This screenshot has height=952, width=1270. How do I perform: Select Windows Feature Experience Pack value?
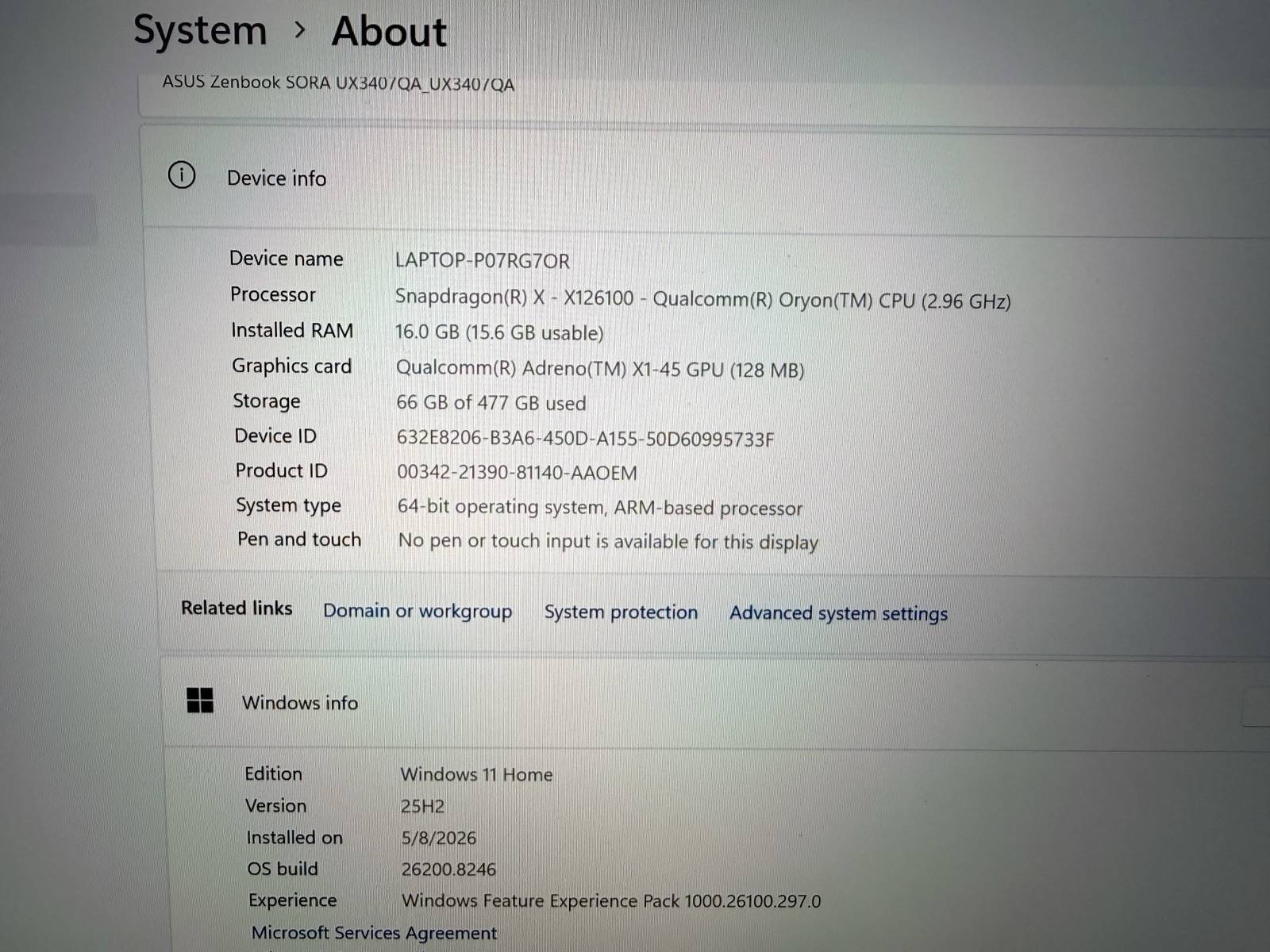tap(611, 901)
